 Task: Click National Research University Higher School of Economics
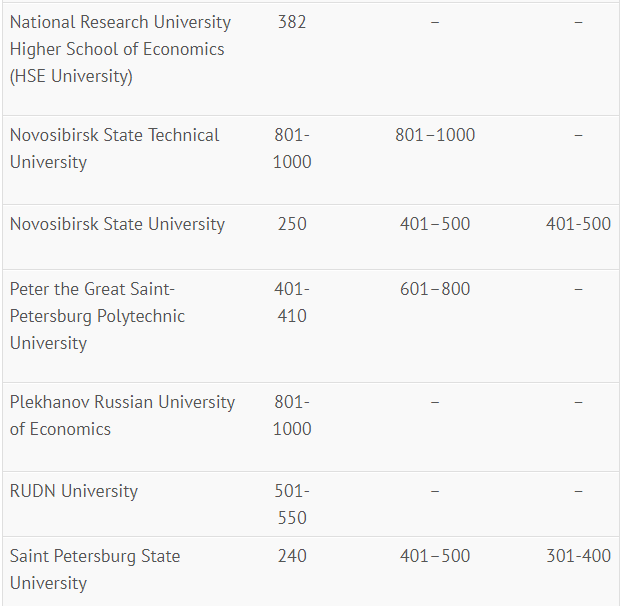[x=120, y=49]
